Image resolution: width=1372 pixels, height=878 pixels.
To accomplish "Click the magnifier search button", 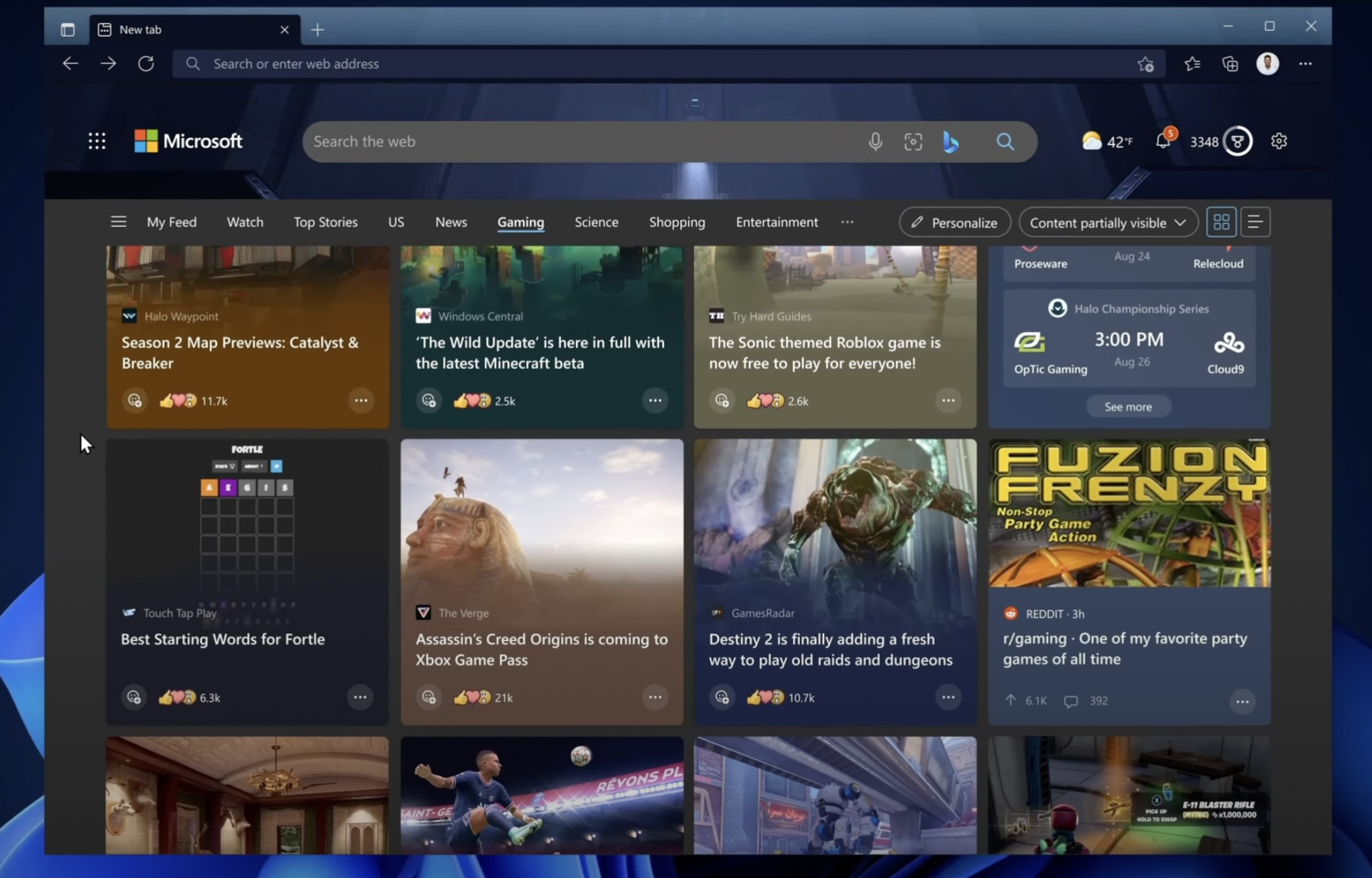I will 1005,141.
